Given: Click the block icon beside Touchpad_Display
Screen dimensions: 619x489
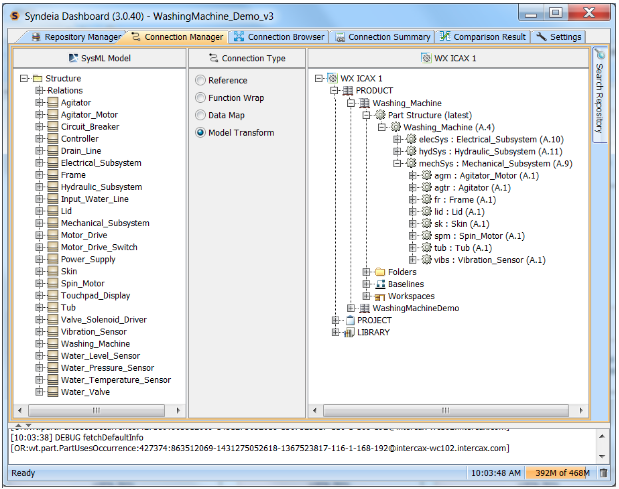Looking at the screenshot, I should point(53,296).
